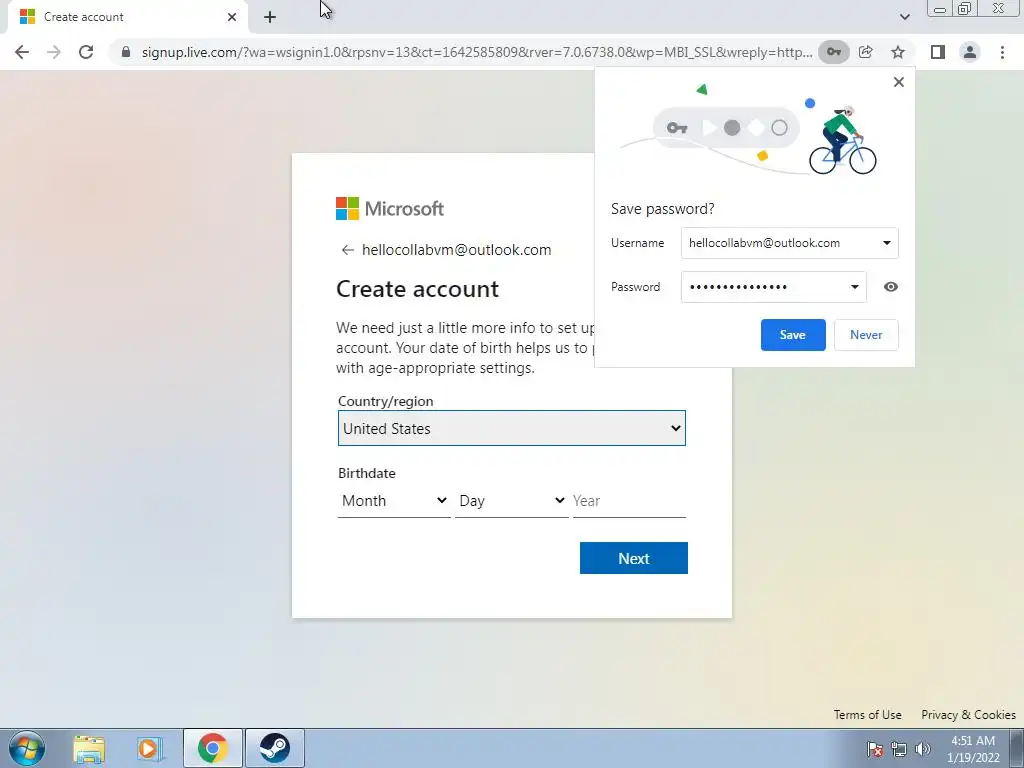Open Chrome's side panel icon
This screenshot has width=1024, height=768.
point(938,52)
